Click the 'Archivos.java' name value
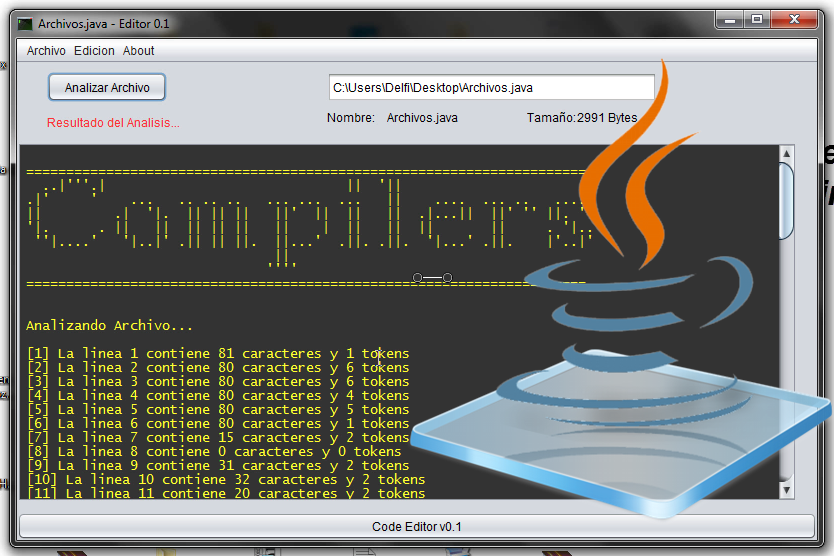Screen dimensions: 834x556 [422, 118]
